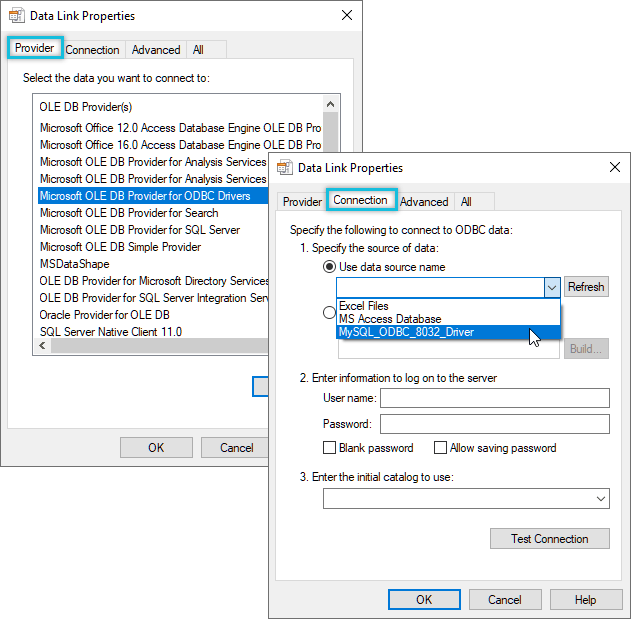The width and height of the screenshot is (631, 619).
Task: Click the Password input field
Action: point(495,424)
